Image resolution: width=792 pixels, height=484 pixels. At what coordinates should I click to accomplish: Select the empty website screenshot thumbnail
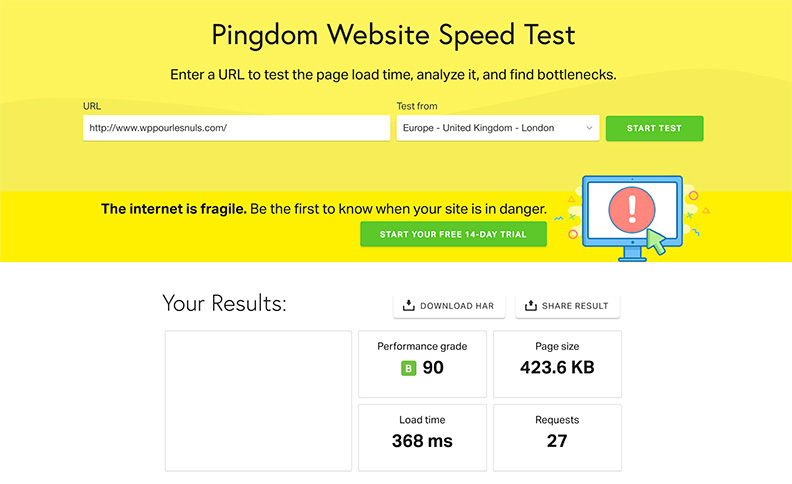[258, 400]
